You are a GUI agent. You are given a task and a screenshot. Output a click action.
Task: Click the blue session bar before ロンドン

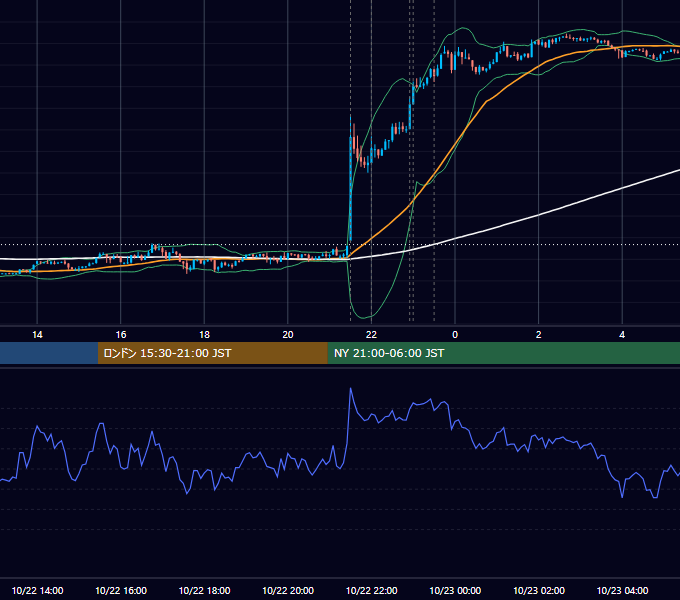coord(49,353)
